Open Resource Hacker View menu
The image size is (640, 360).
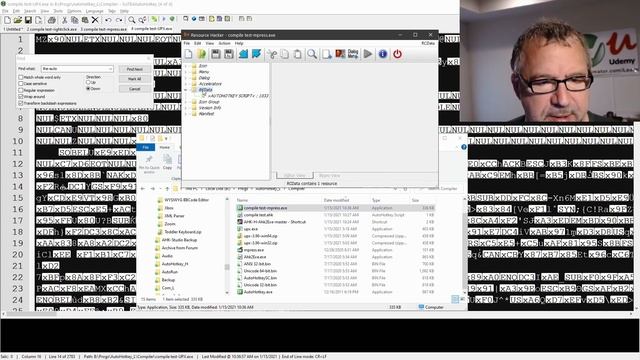coord(210,43)
